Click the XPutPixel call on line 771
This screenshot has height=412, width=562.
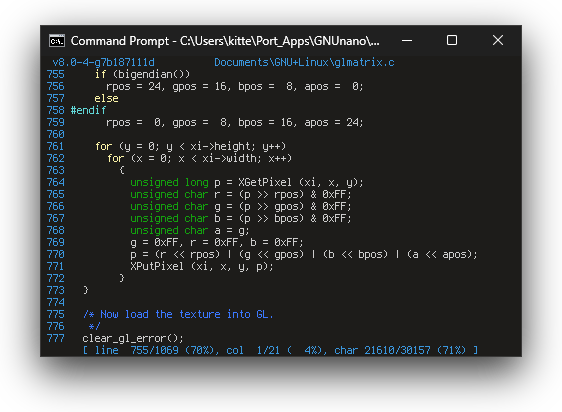coord(201,266)
